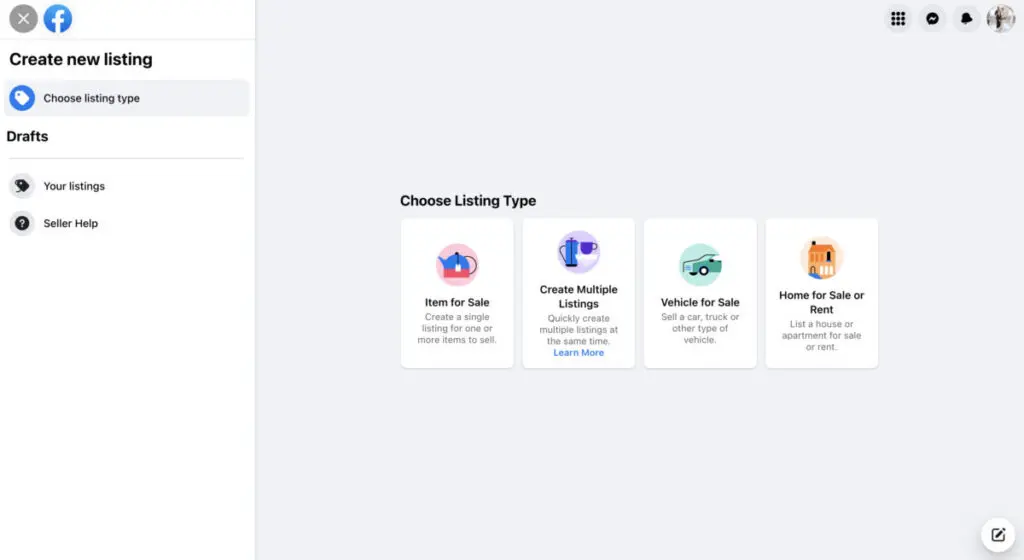
Task: Pick the Vehicle for Sale option
Action: [x=700, y=302]
